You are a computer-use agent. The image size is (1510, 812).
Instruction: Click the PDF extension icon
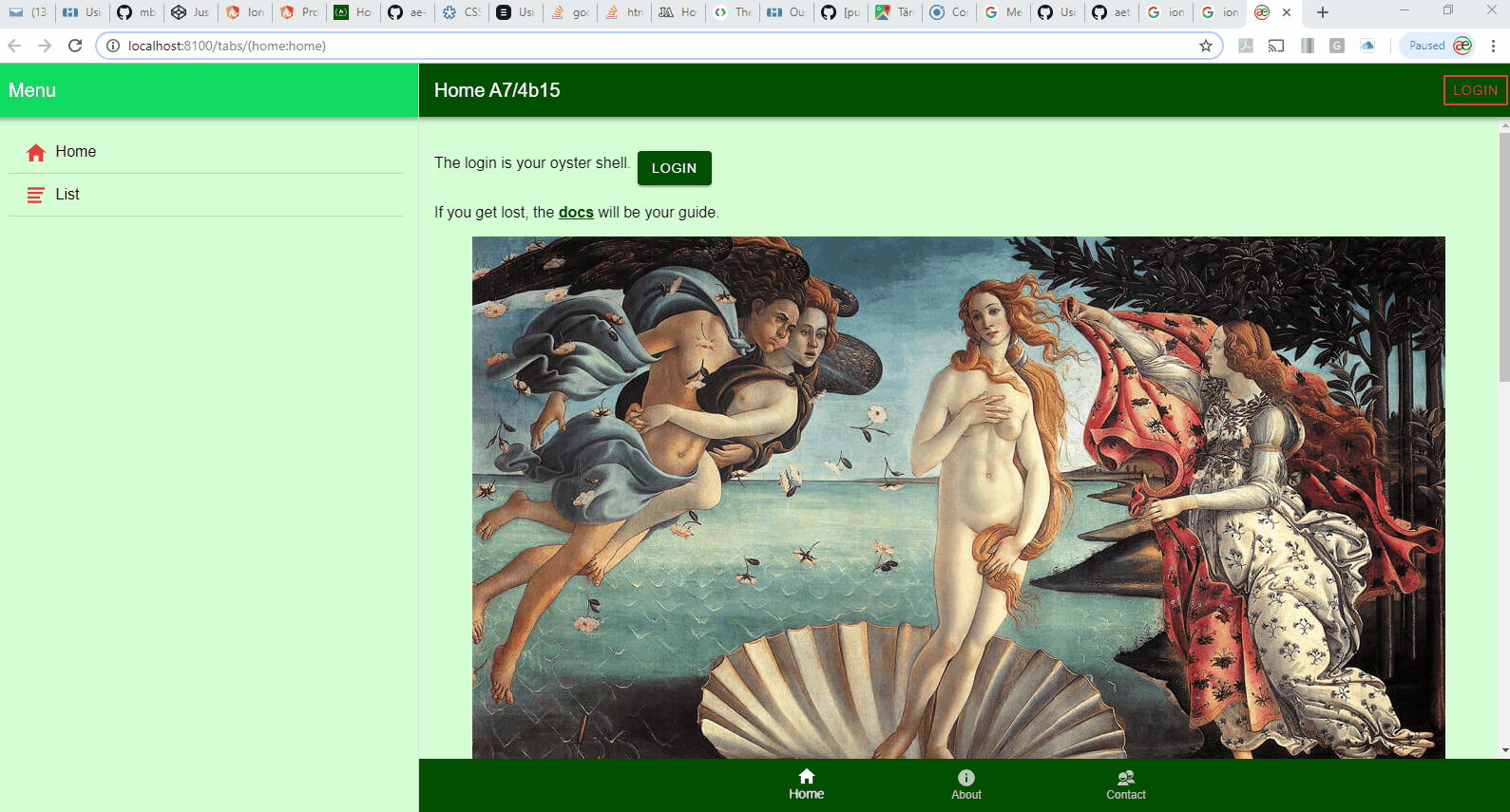(x=1246, y=46)
